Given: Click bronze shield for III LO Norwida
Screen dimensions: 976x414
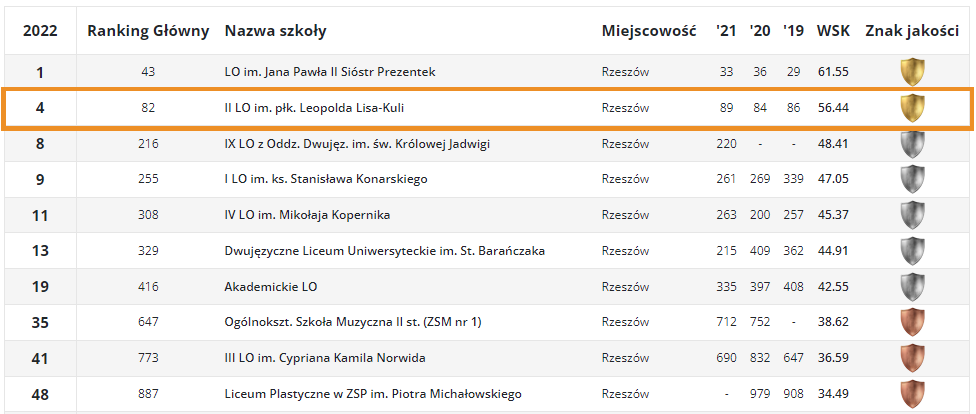Looking at the screenshot, I should point(913,359).
